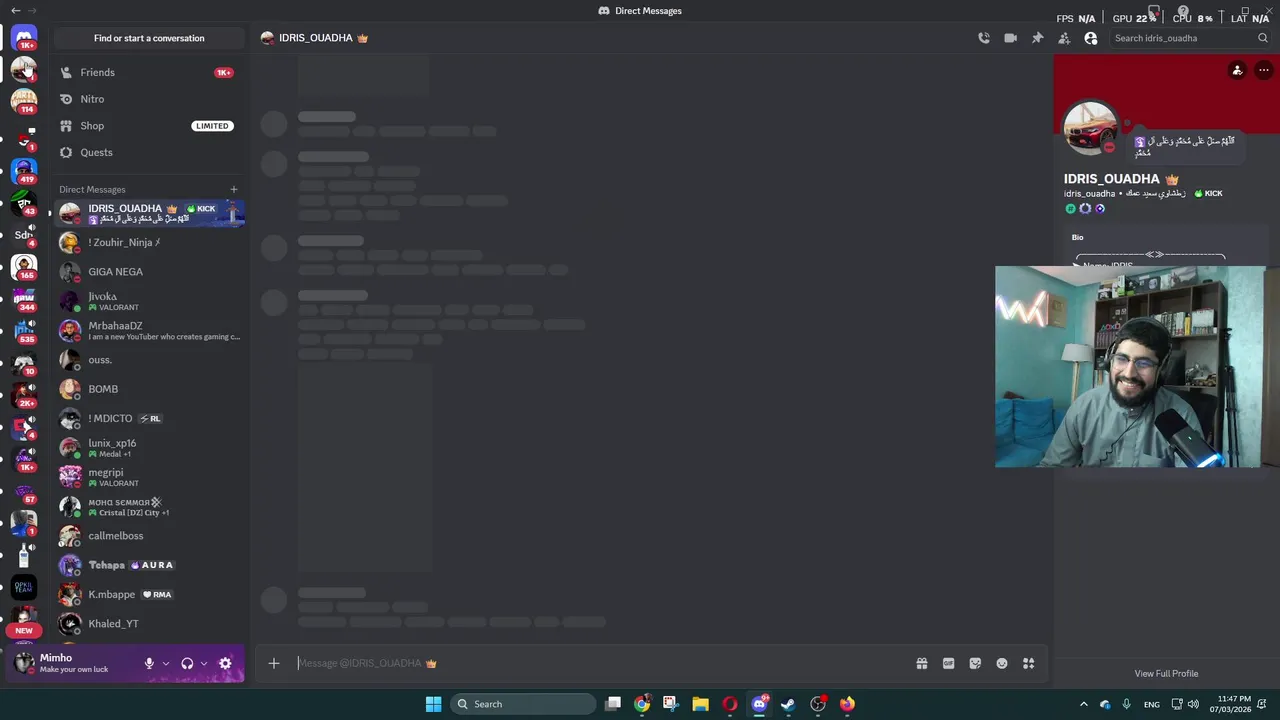Open File Explorer from taskbar
1280x720 pixels.
[700, 704]
